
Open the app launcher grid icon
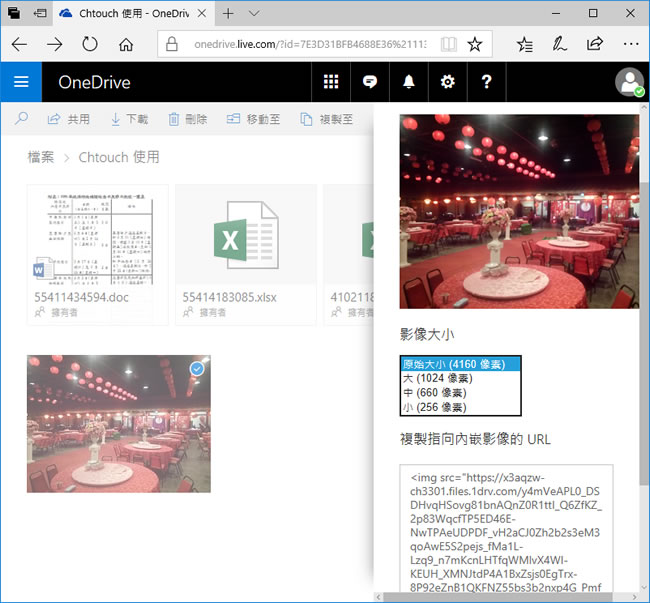[x=330, y=82]
